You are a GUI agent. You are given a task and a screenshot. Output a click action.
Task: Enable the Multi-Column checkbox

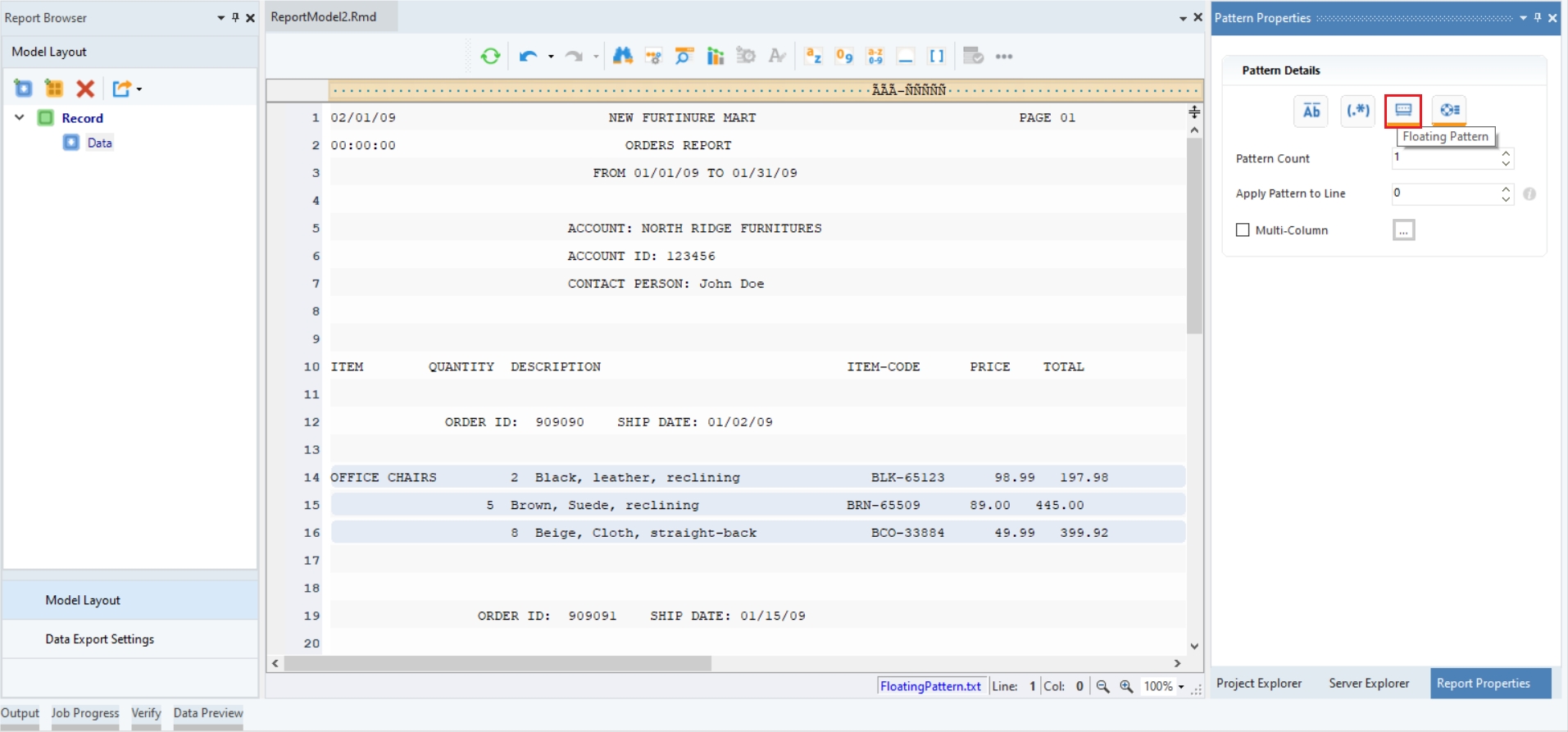tap(1243, 230)
